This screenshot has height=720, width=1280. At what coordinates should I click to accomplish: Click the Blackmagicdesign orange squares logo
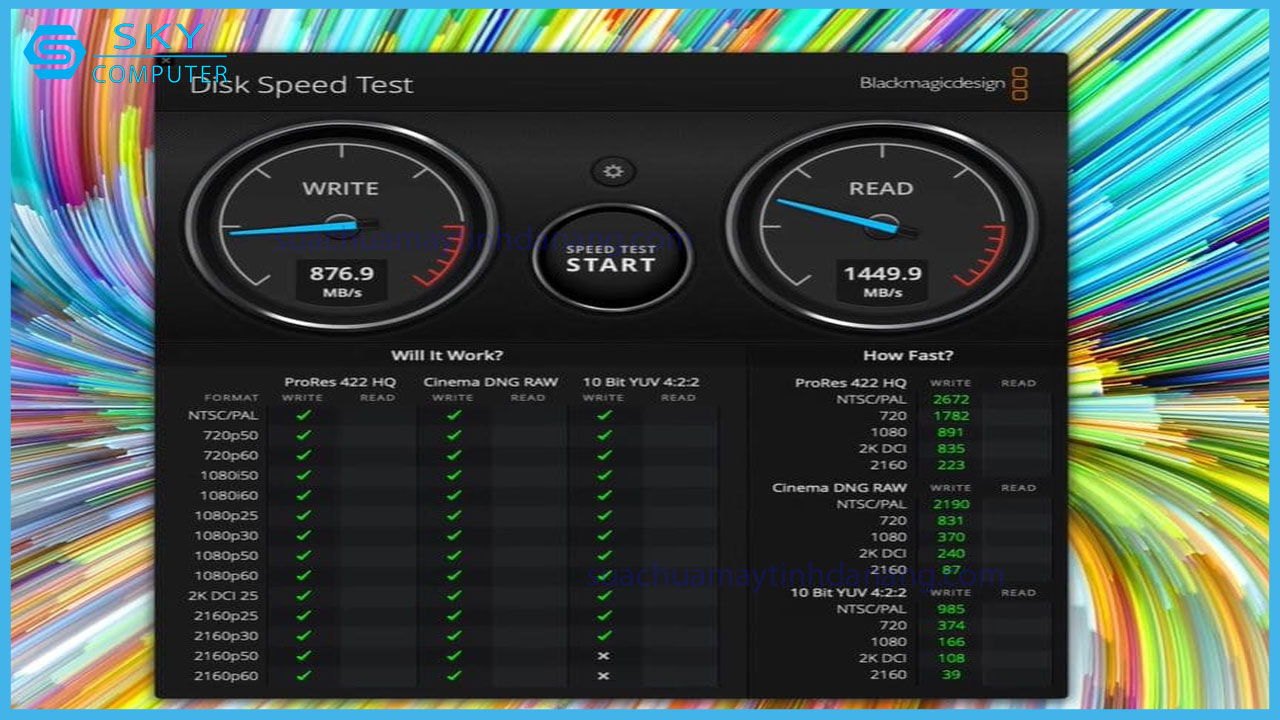coord(1019,84)
